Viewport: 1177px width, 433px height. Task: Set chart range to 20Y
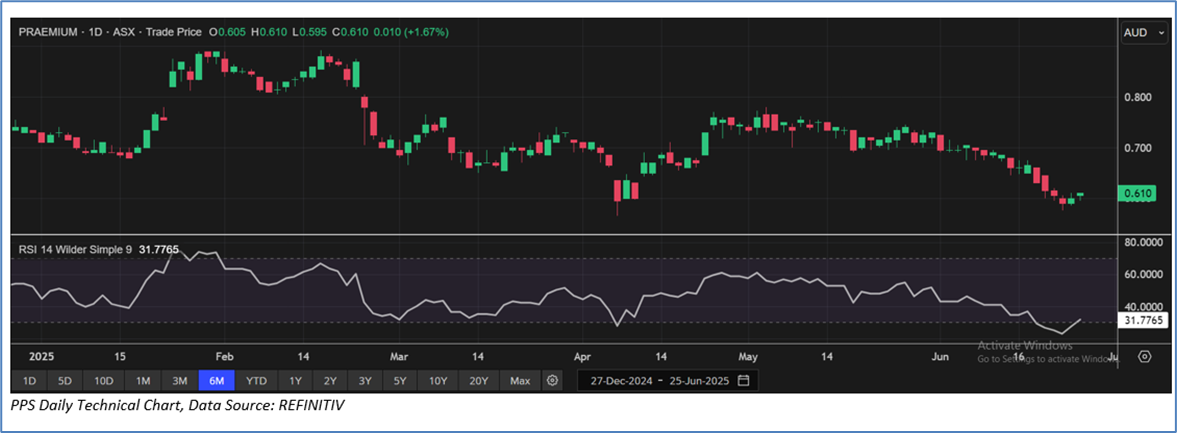click(x=479, y=380)
